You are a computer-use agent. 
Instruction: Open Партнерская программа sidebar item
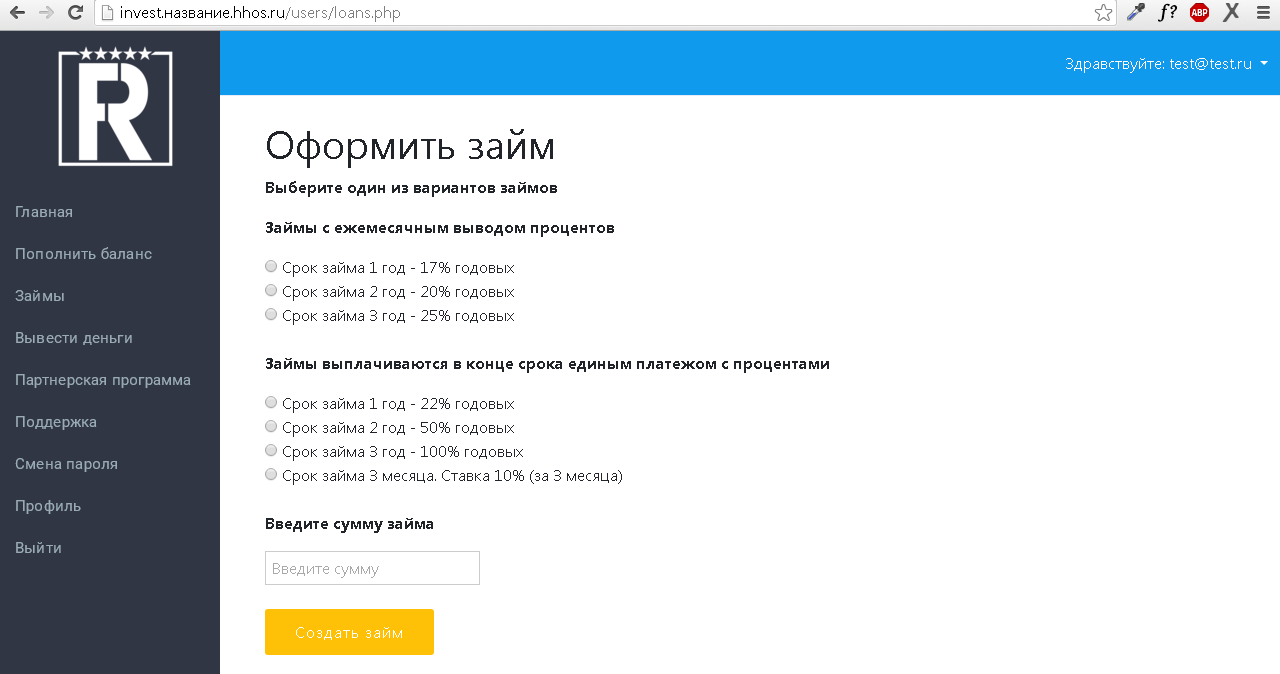click(103, 380)
